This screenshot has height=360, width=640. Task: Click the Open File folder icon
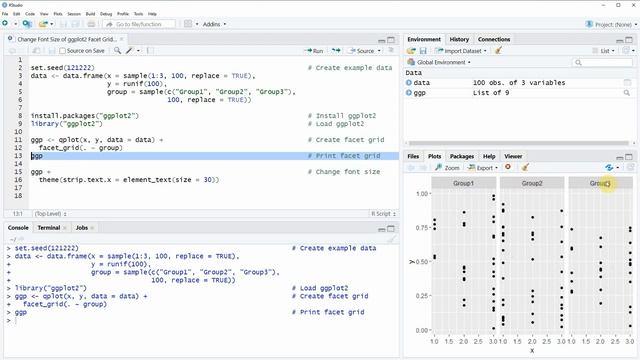pos(42,24)
